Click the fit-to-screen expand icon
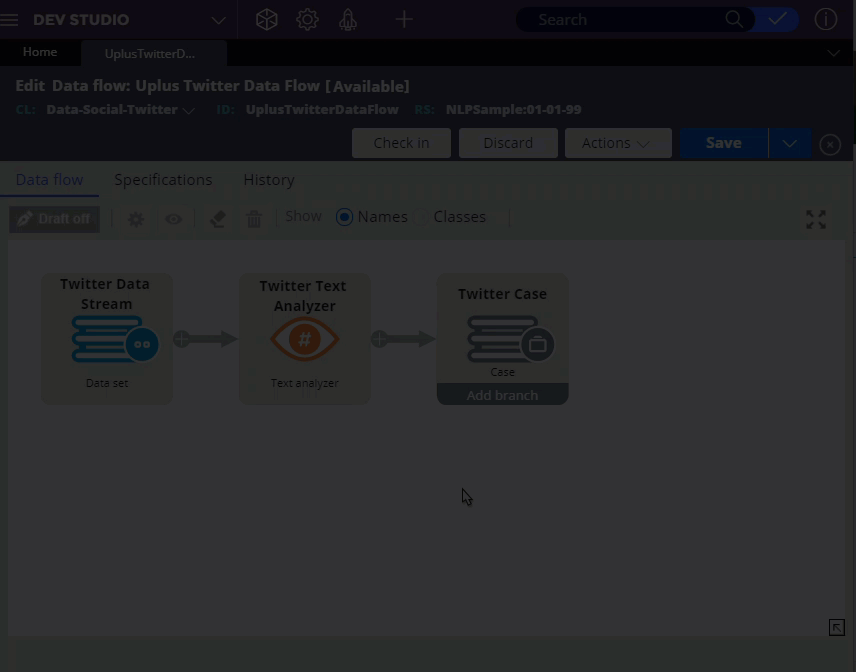Image resolution: width=856 pixels, height=672 pixels. 816,220
